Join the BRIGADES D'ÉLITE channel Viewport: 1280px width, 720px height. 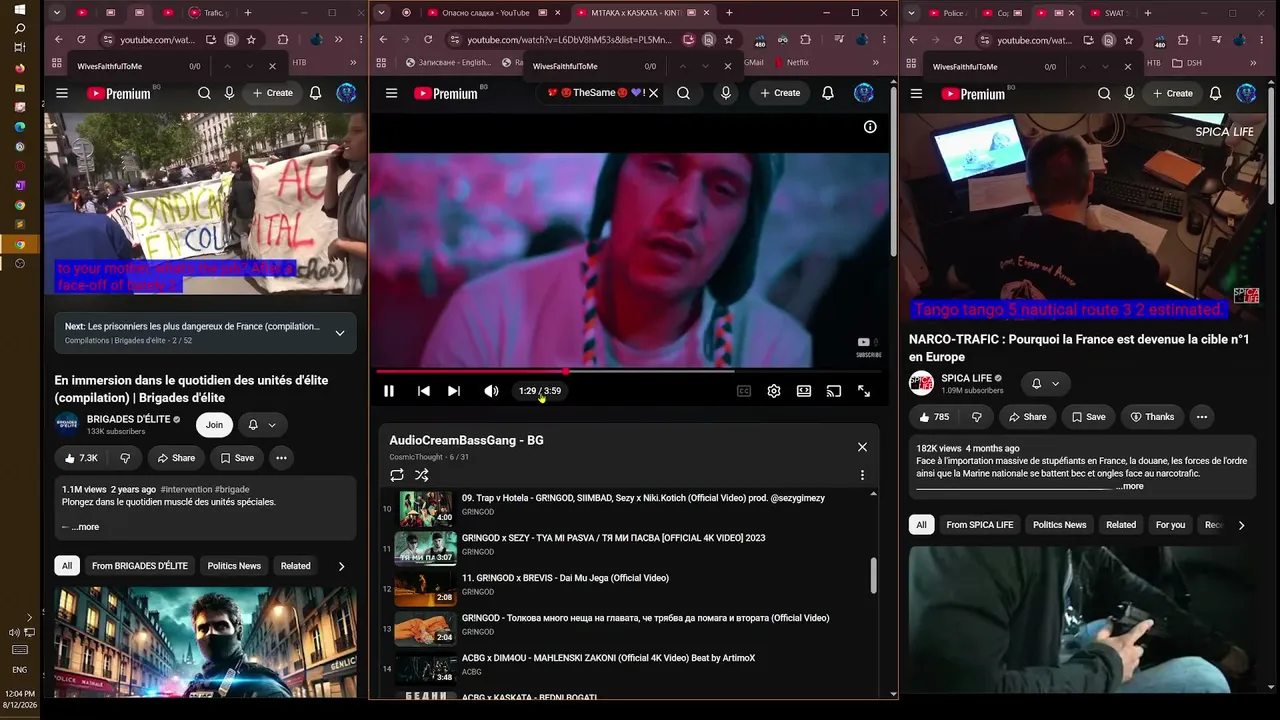coord(214,425)
